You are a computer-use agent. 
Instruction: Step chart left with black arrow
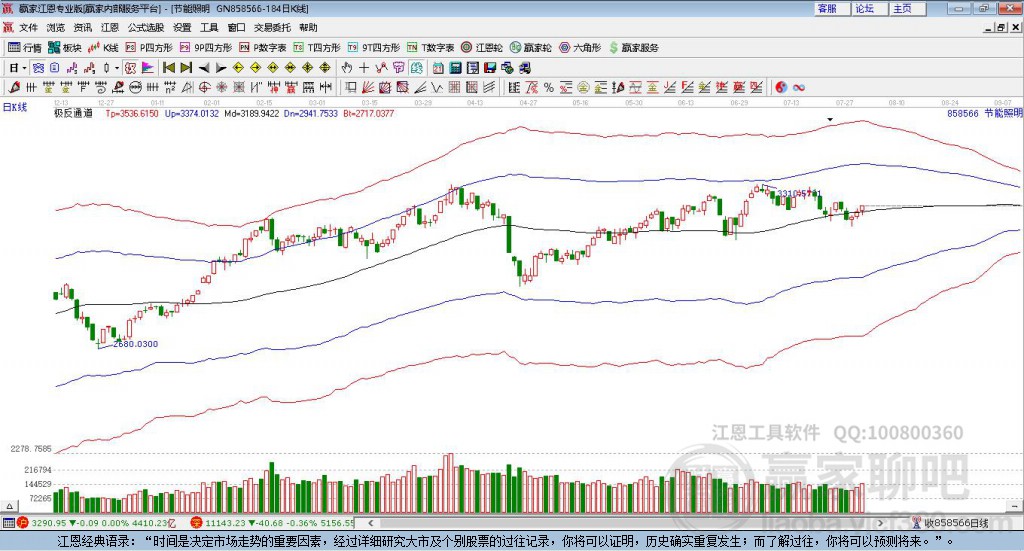(x=204, y=68)
